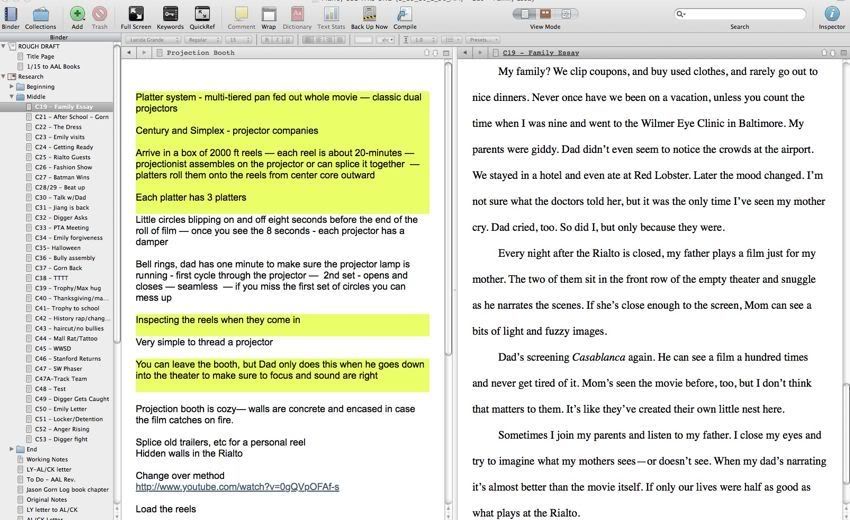Go back in C19 Family Essay editor history
The height and width of the screenshot is (520, 850).
click(x=465, y=53)
